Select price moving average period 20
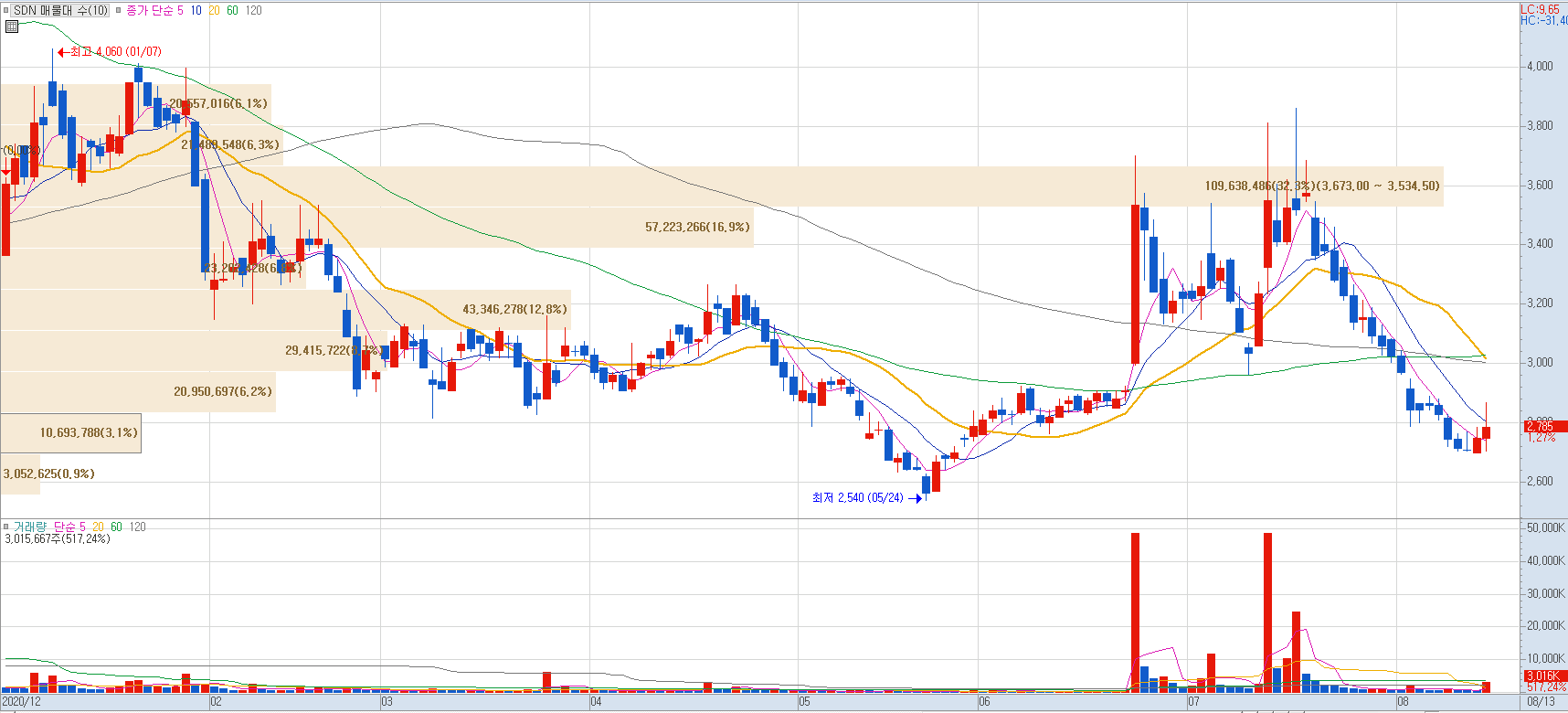 (x=214, y=10)
